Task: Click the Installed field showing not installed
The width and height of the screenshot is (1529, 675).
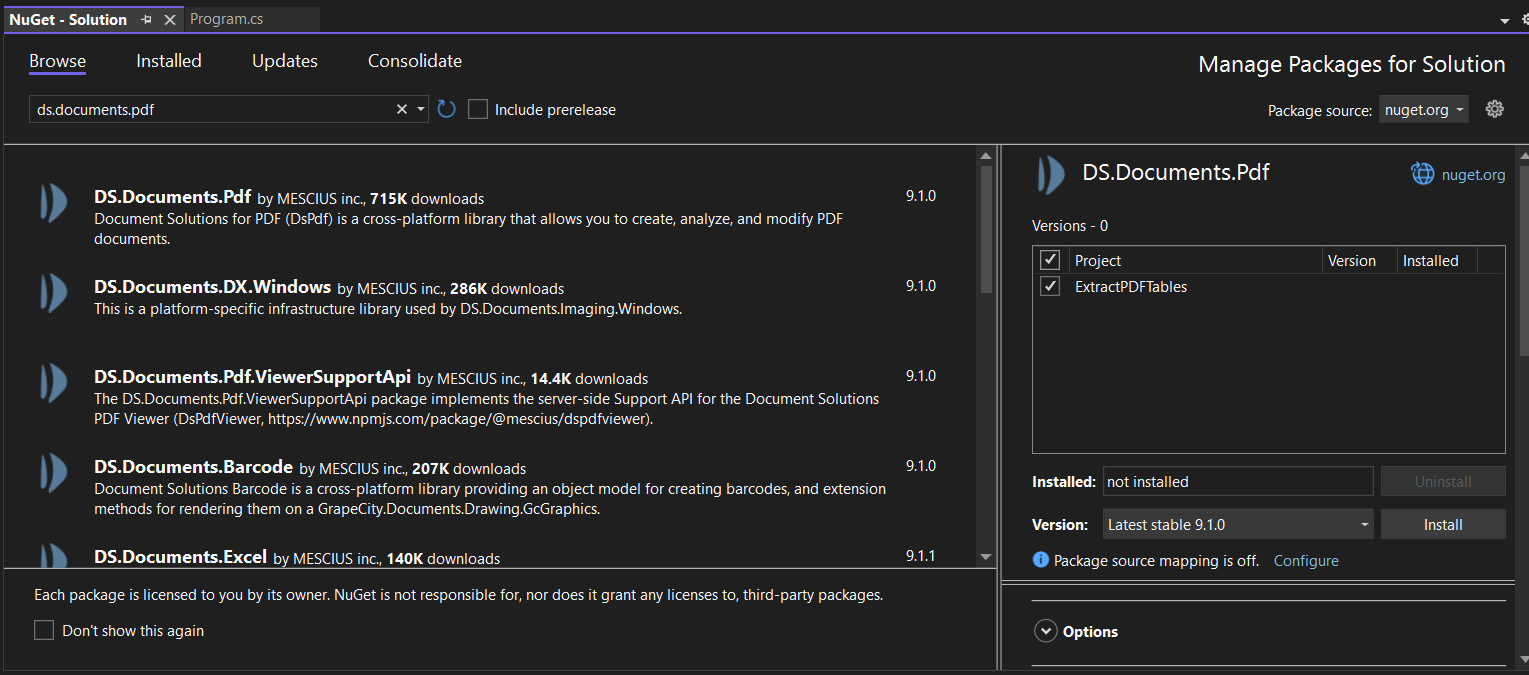Action: [1238, 481]
